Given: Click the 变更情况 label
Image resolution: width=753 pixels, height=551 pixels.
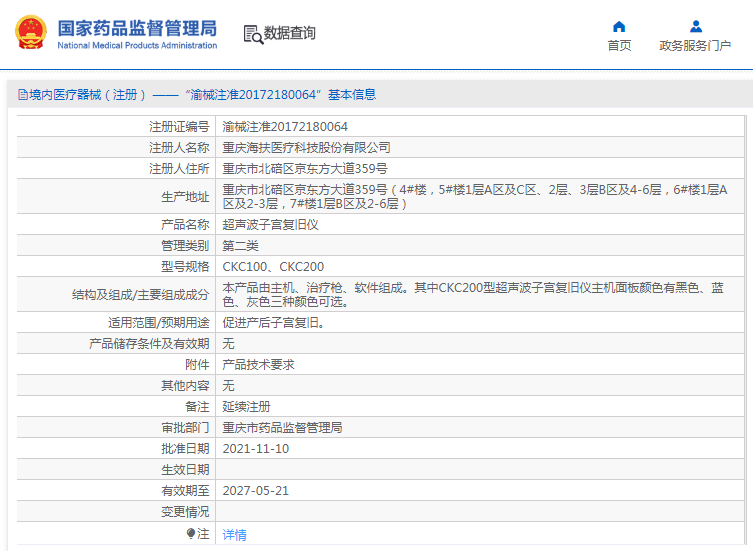Looking at the screenshot, I should (x=185, y=512).
